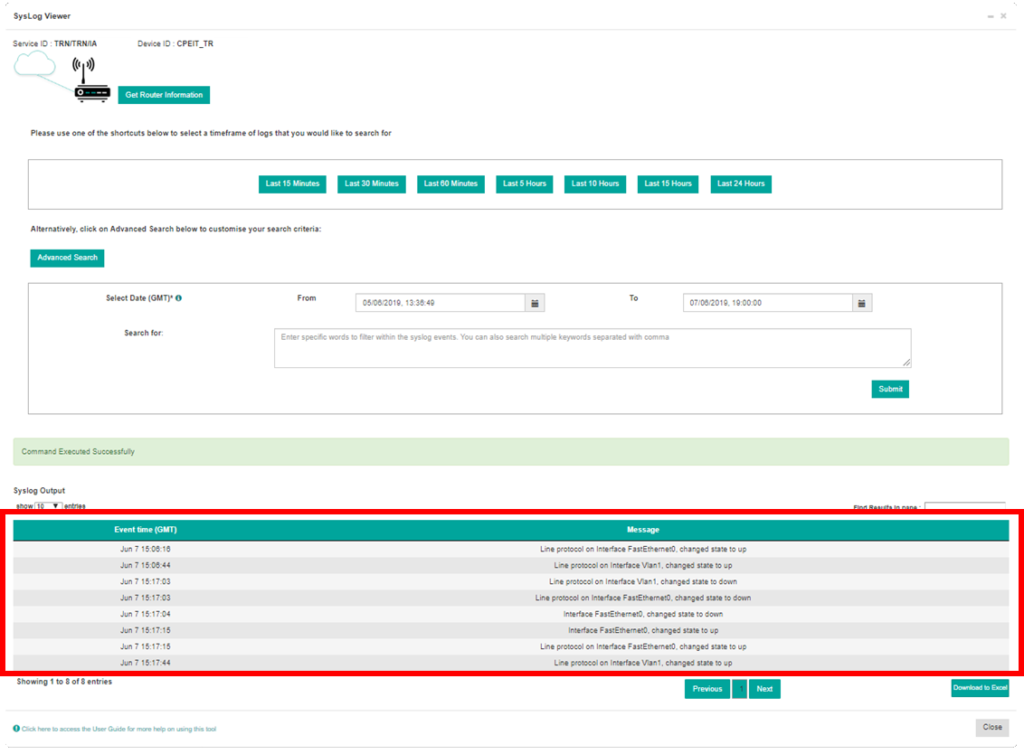This screenshot has height=754, width=1024.
Task: Select the Last 24 Hours shortcut
Action: [740, 184]
